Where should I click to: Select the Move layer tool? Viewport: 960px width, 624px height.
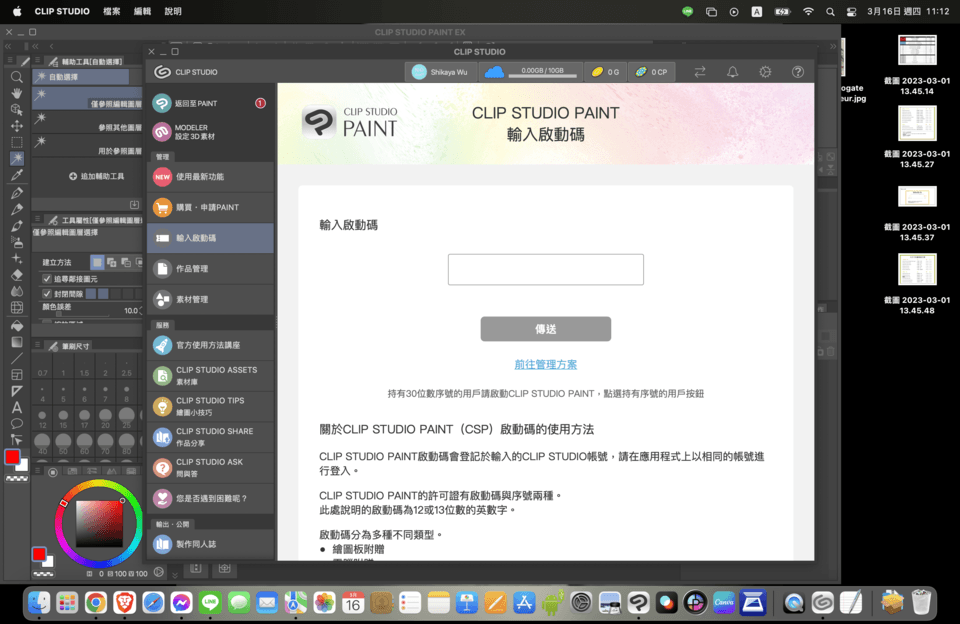17,126
